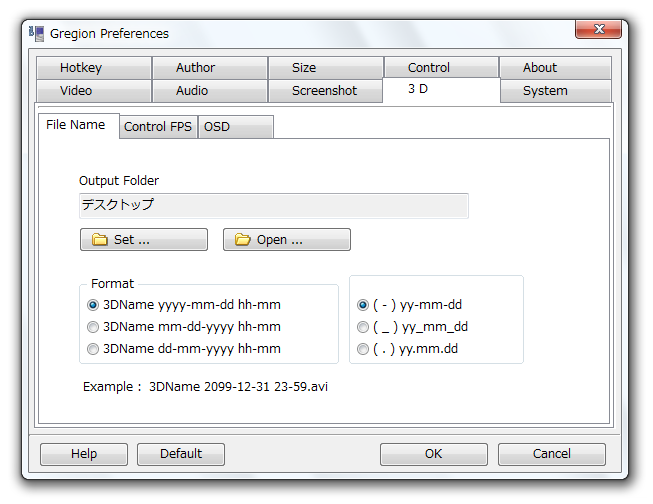The height and width of the screenshot is (504, 653).
Task: Confirm with the OK button
Action: [434, 454]
